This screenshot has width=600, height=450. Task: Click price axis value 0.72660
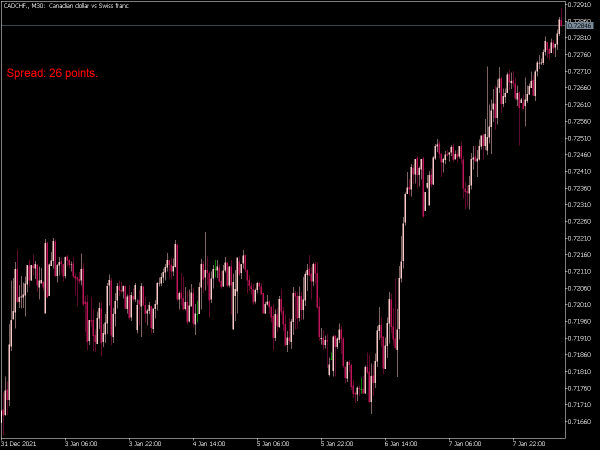coord(579,88)
